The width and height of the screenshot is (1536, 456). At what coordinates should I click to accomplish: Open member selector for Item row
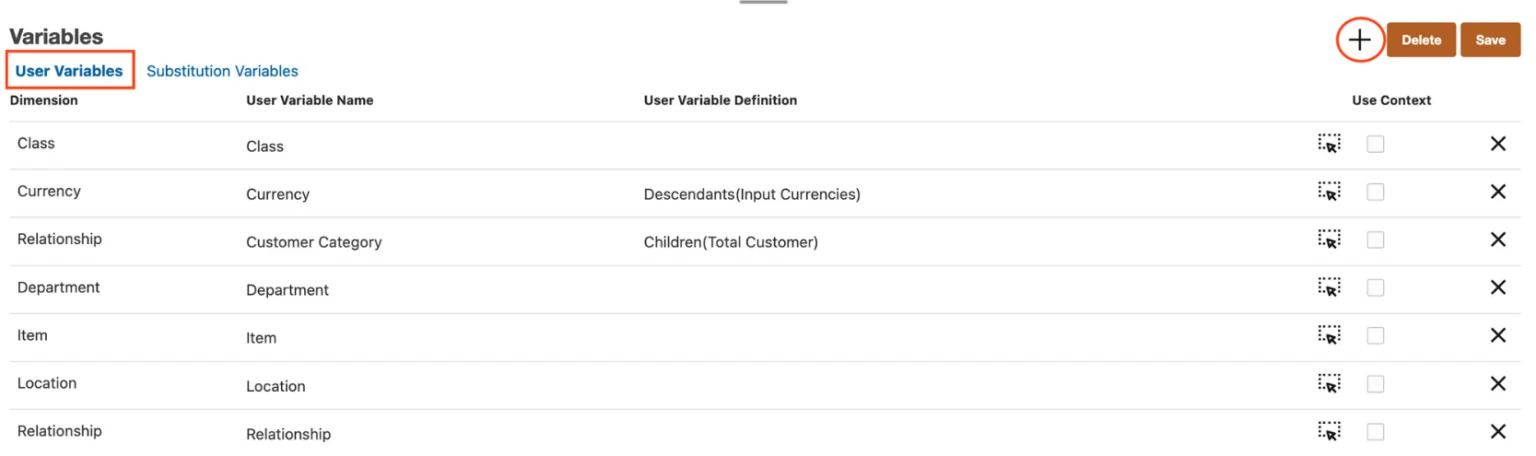point(1329,335)
